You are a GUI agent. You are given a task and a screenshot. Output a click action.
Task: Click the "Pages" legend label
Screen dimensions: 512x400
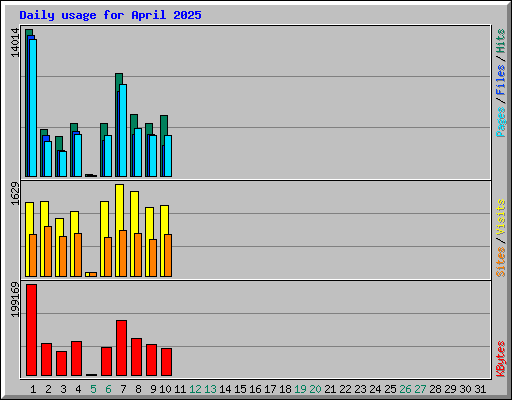[500, 122]
